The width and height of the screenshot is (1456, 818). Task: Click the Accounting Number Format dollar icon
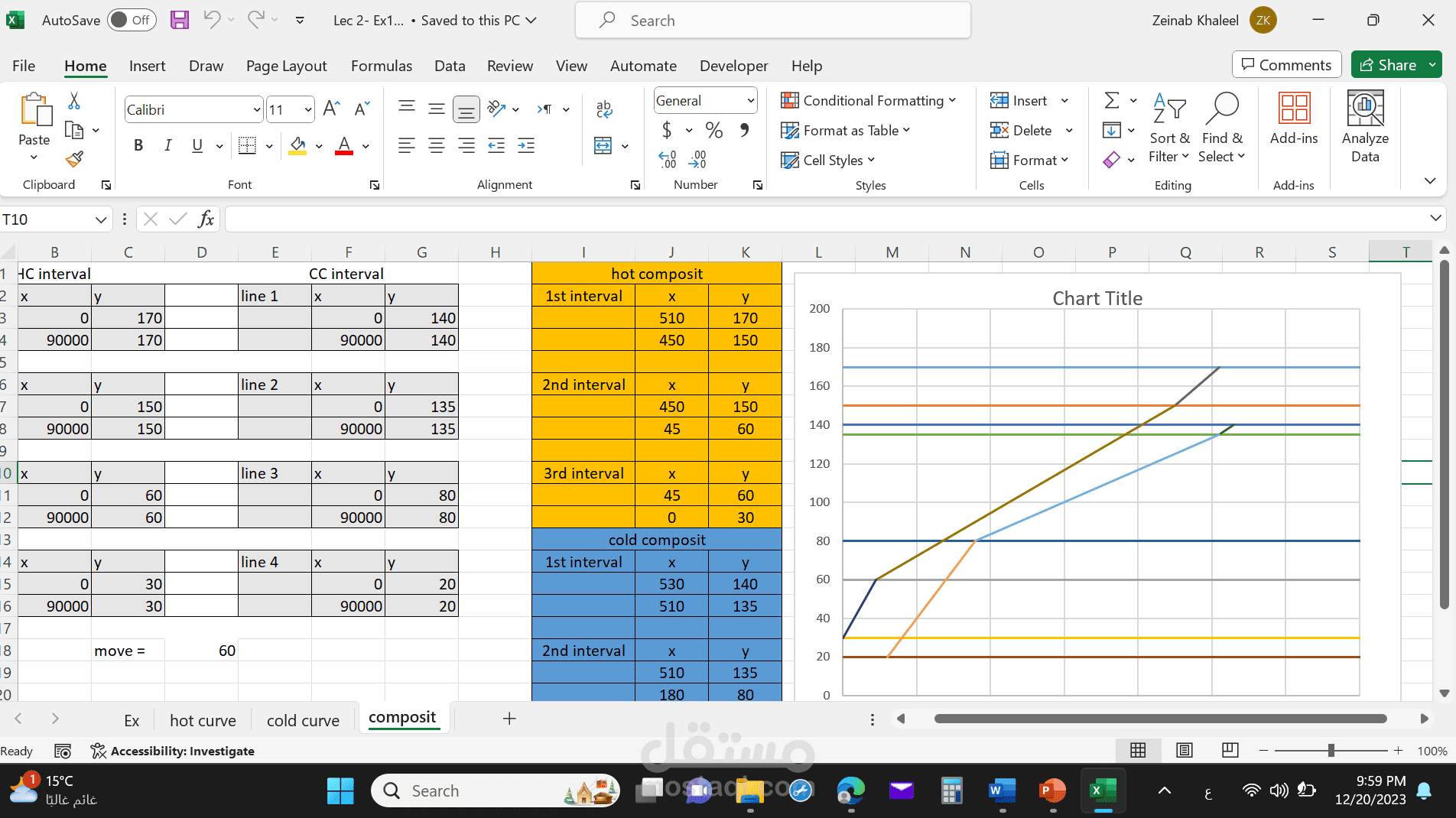pyautogui.click(x=667, y=131)
